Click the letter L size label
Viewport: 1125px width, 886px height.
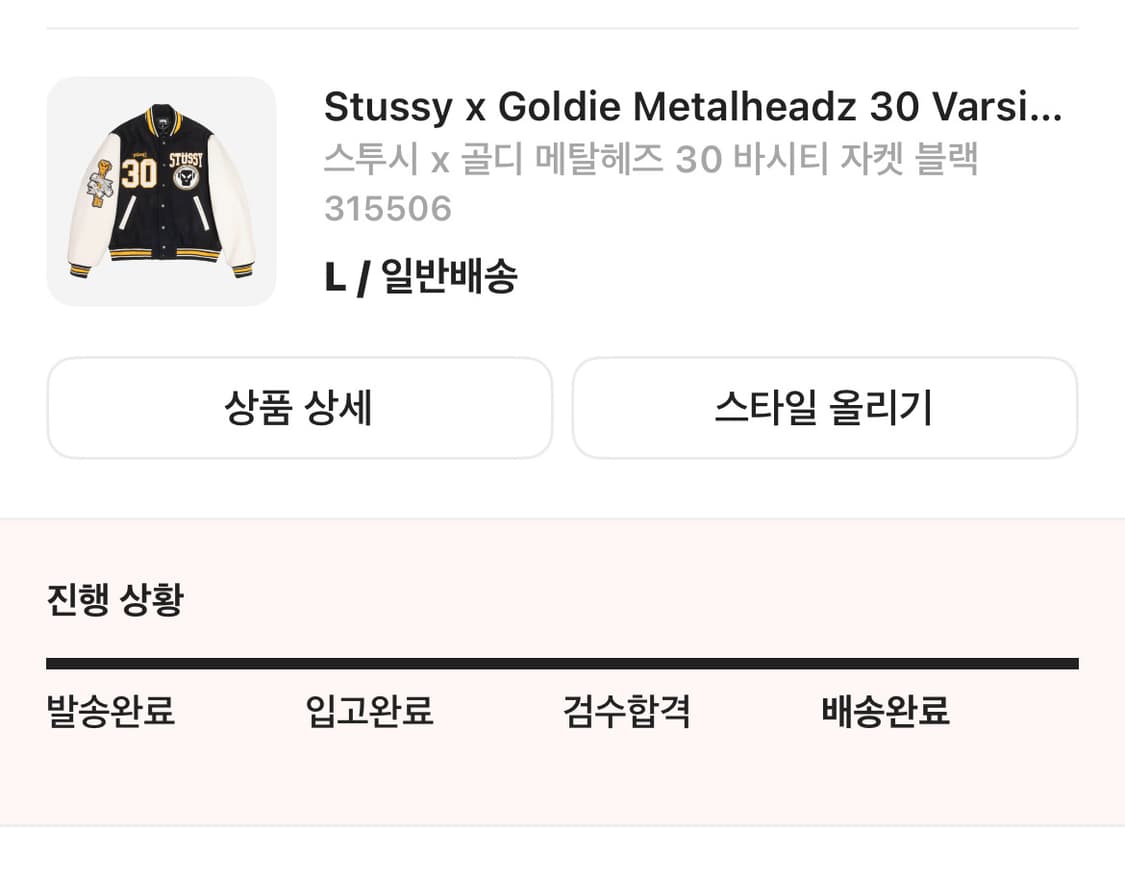(x=334, y=277)
